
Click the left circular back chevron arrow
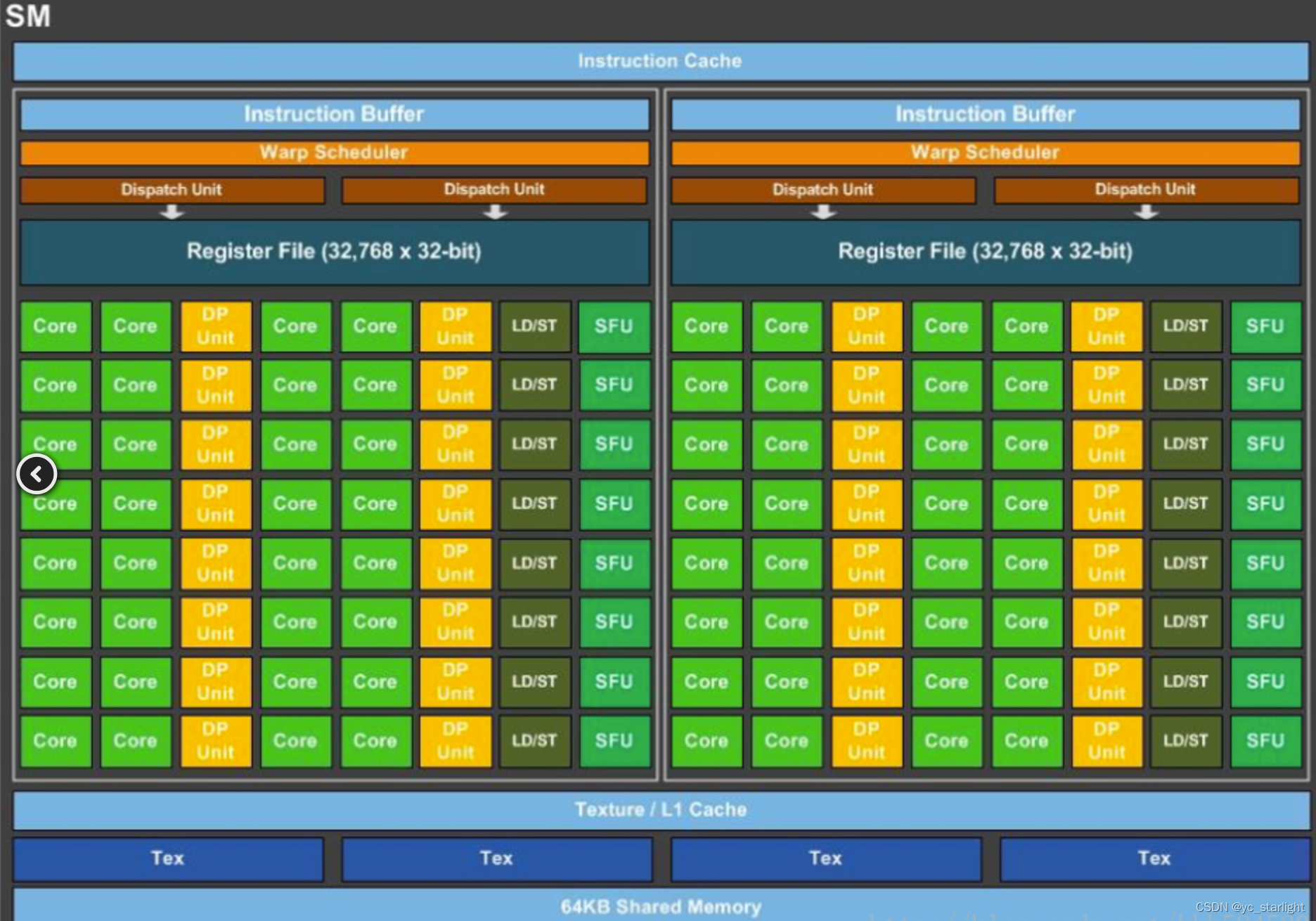click(x=37, y=474)
